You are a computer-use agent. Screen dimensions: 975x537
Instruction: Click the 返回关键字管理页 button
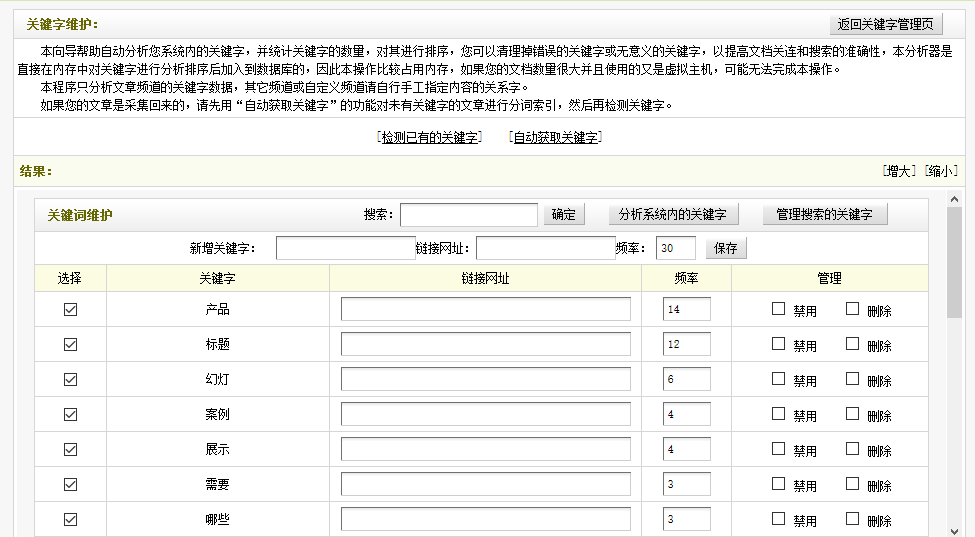886,25
